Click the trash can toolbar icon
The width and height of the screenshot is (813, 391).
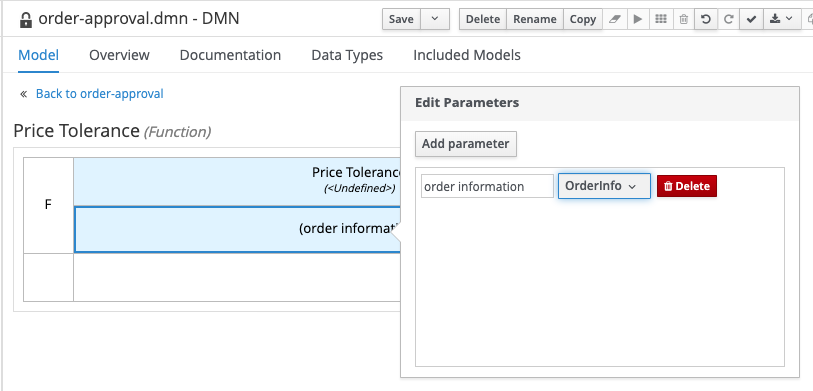pos(683,19)
